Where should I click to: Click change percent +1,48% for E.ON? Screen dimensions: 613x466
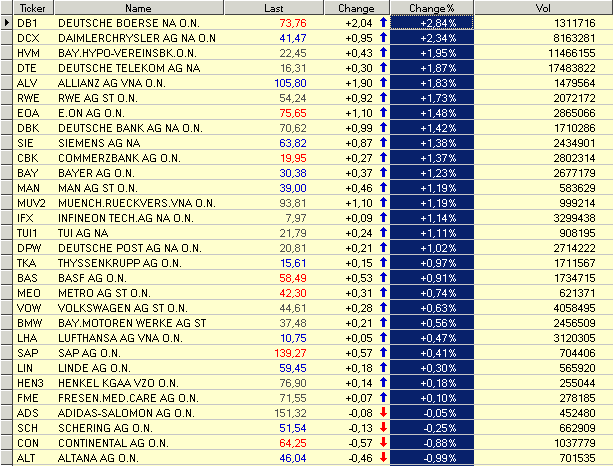(438, 113)
